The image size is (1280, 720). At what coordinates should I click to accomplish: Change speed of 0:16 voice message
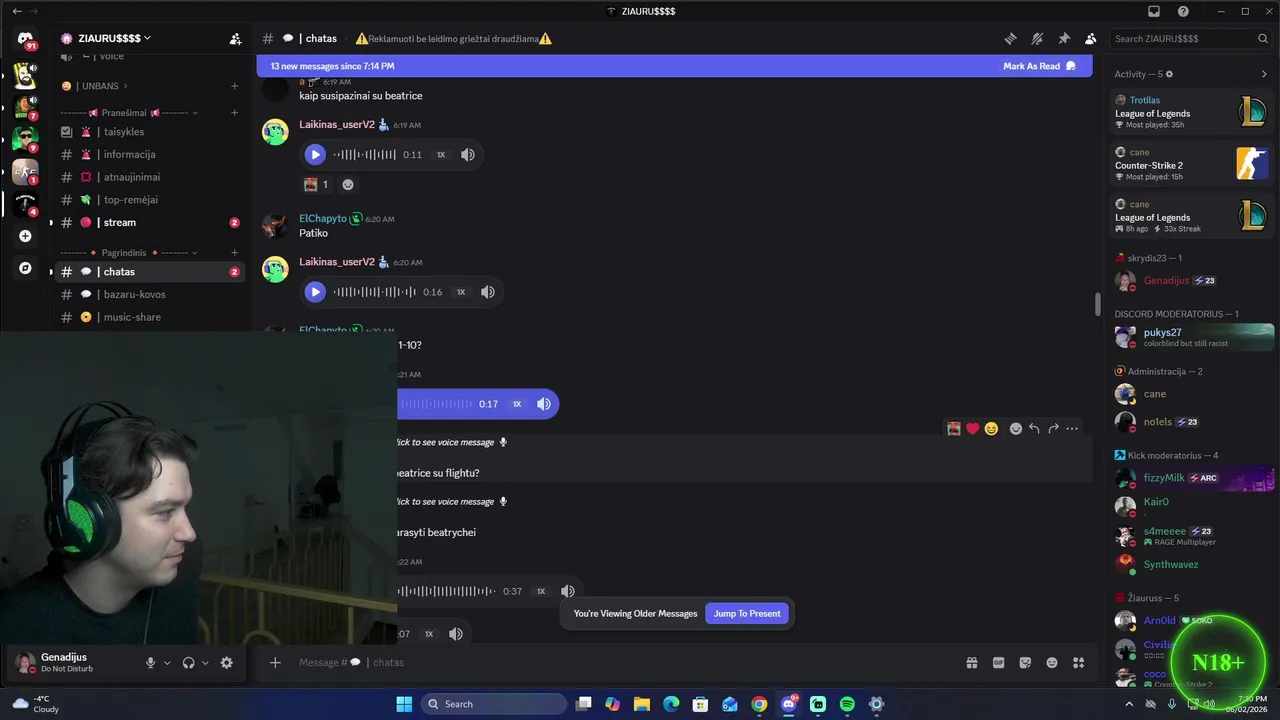(461, 292)
